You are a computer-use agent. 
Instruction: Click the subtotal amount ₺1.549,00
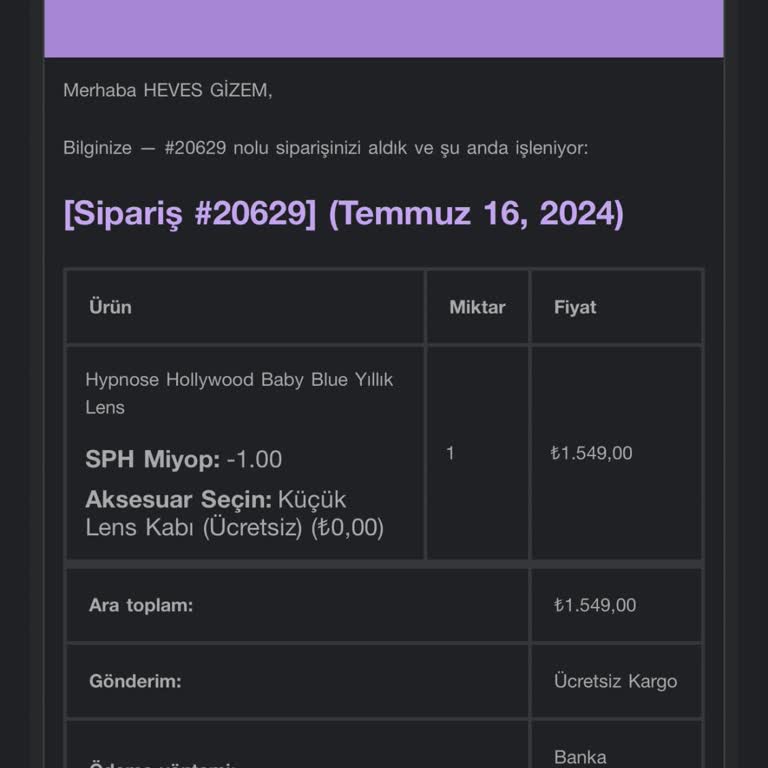[594, 605]
